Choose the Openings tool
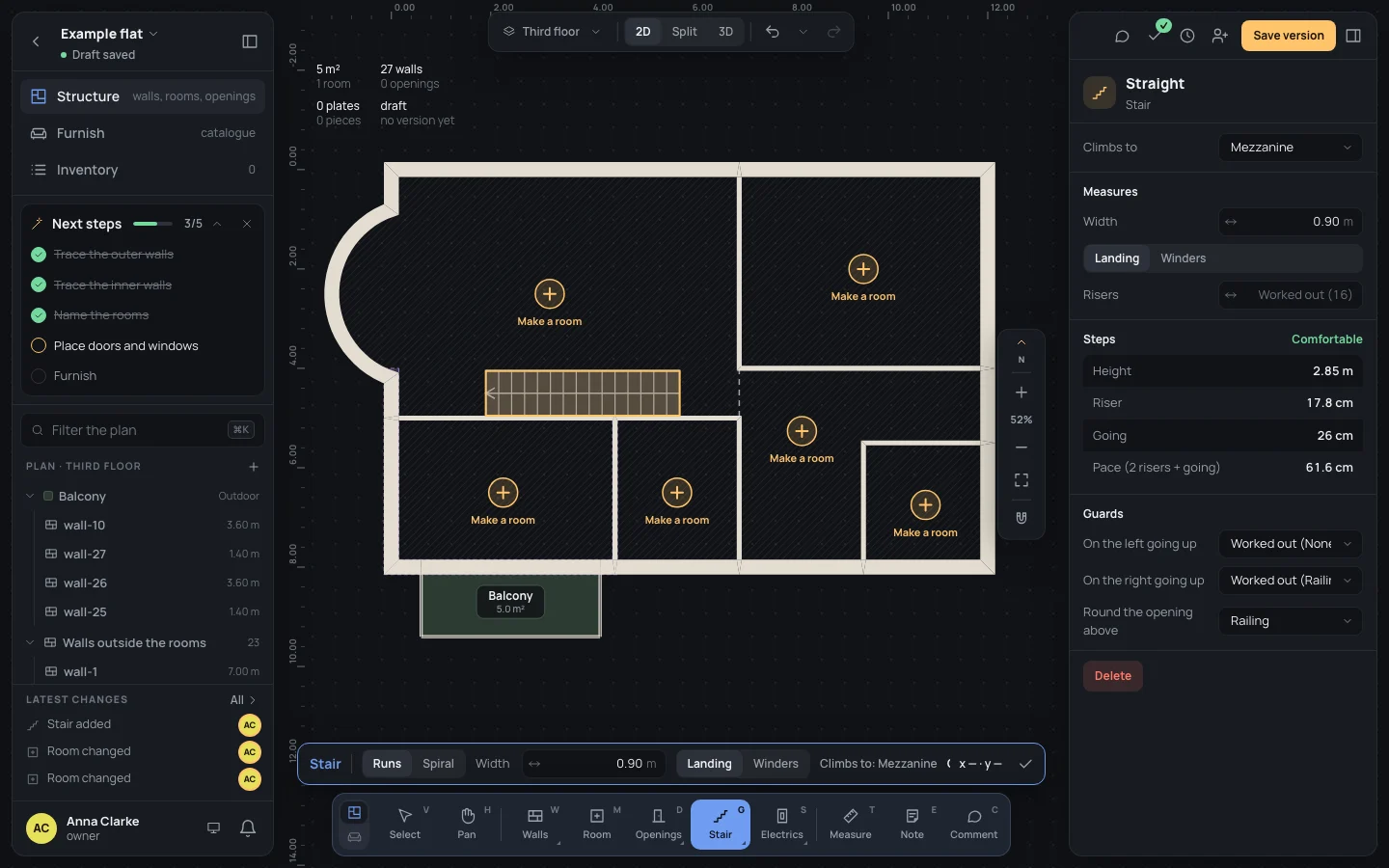The image size is (1389, 868). (x=659, y=825)
